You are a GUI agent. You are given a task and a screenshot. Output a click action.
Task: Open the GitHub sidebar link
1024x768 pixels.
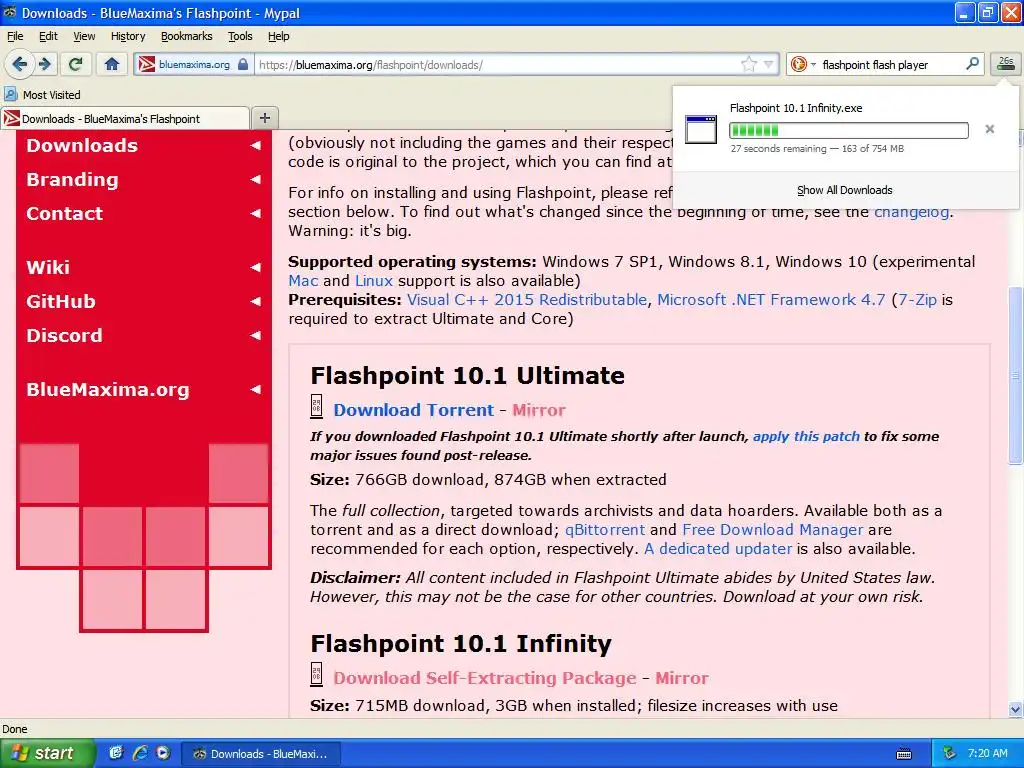click(61, 301)
